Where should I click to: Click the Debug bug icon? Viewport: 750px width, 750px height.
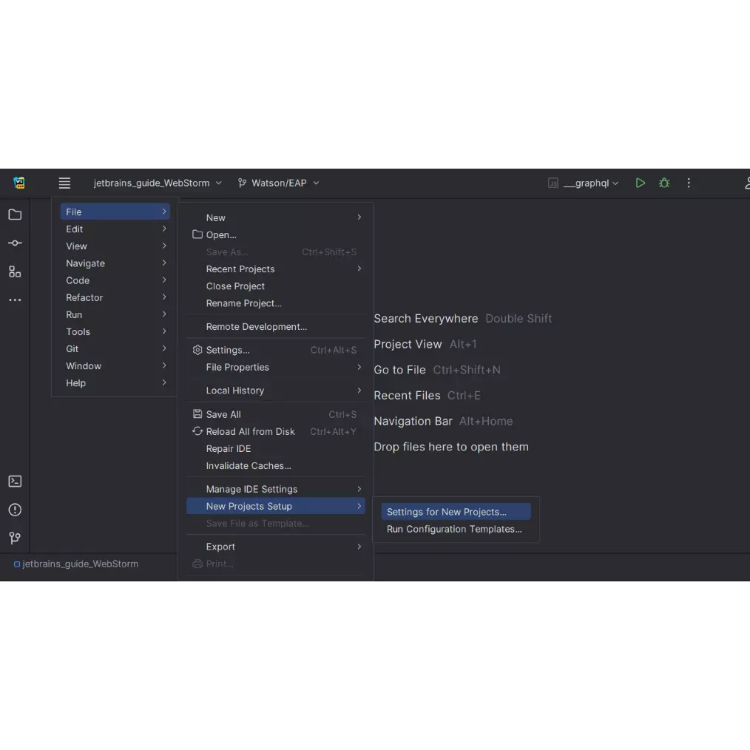pyautogui.click(x=664, y=183)
